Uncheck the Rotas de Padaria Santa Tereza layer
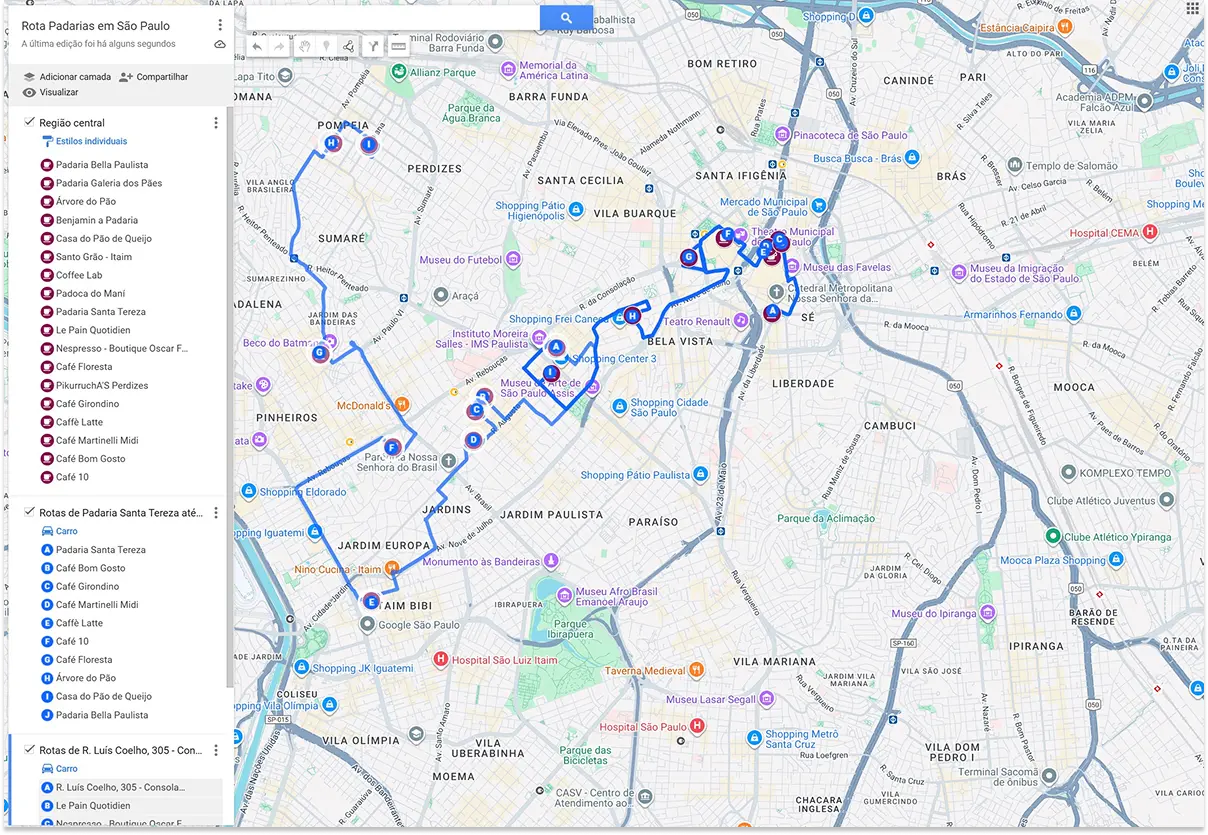This screenshot has height=835, width=1208. click(29, 511)
